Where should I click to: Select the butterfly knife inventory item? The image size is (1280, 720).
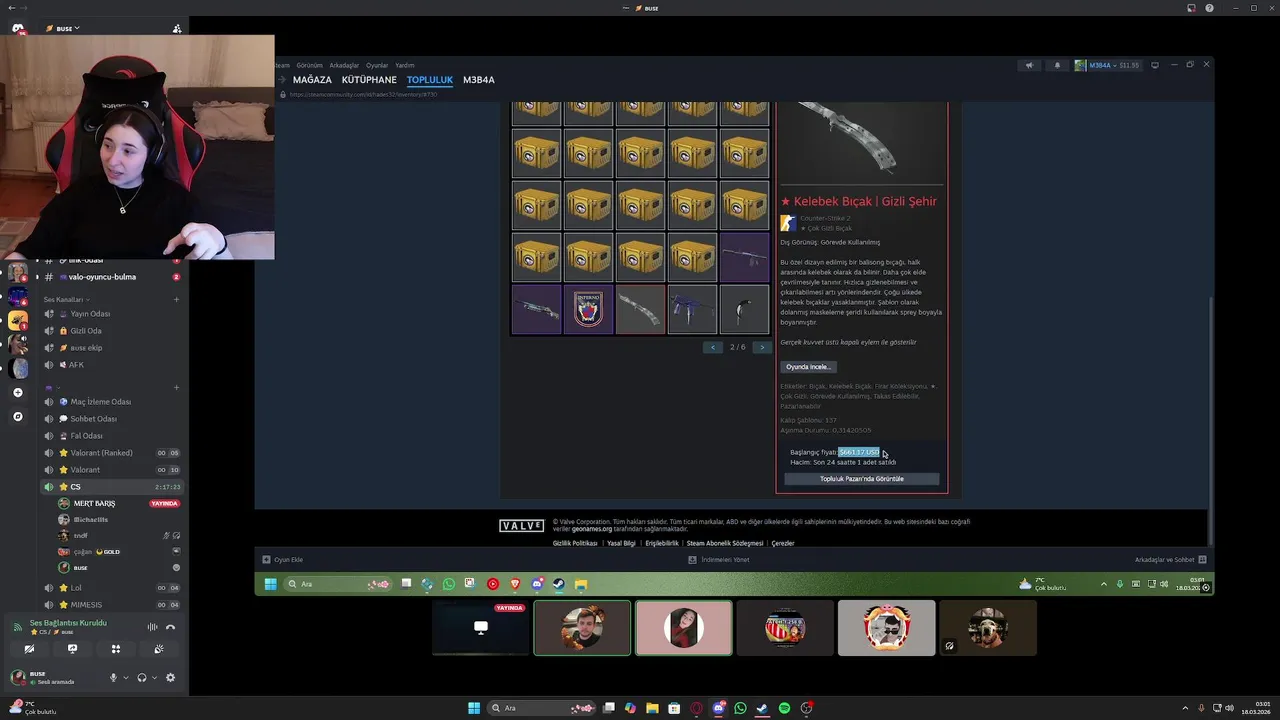pyautogui.click(x=640, y=309)
